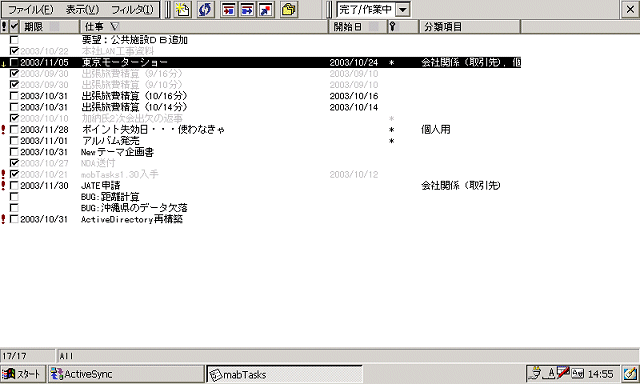Switch to ActiveSync in the taskbar
640x384 pixels.
126,374
